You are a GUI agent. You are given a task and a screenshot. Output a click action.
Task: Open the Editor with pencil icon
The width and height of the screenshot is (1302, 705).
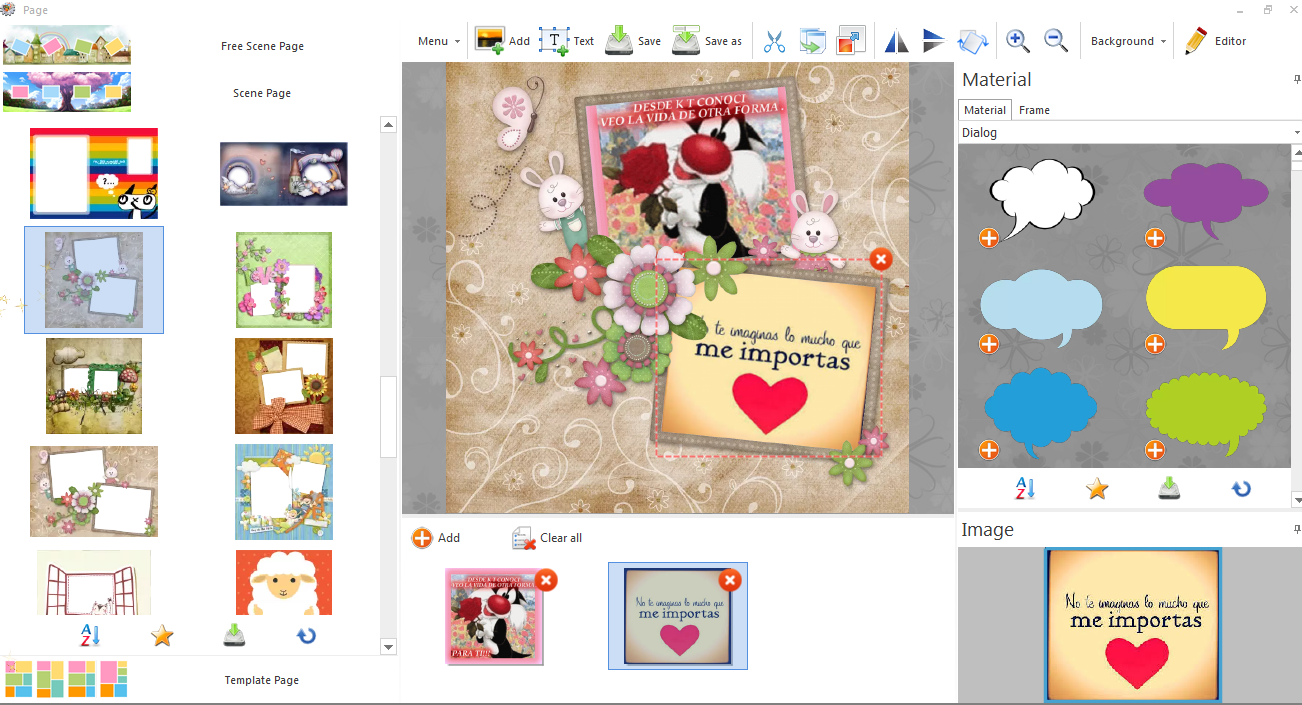tap(1216, 41)
